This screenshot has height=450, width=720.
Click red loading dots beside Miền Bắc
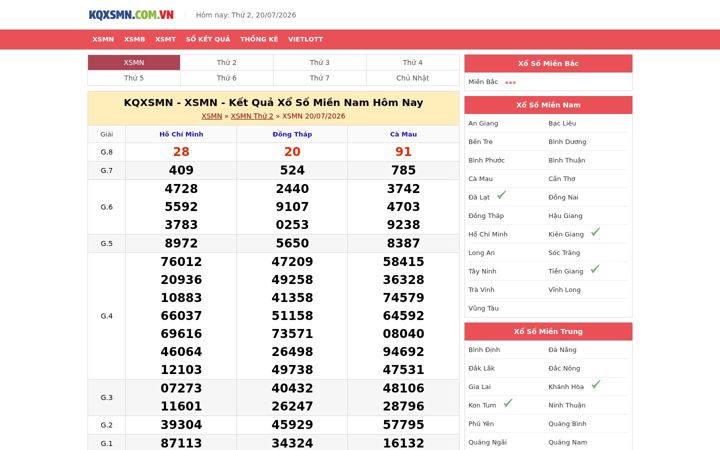(x=510, y=83)
